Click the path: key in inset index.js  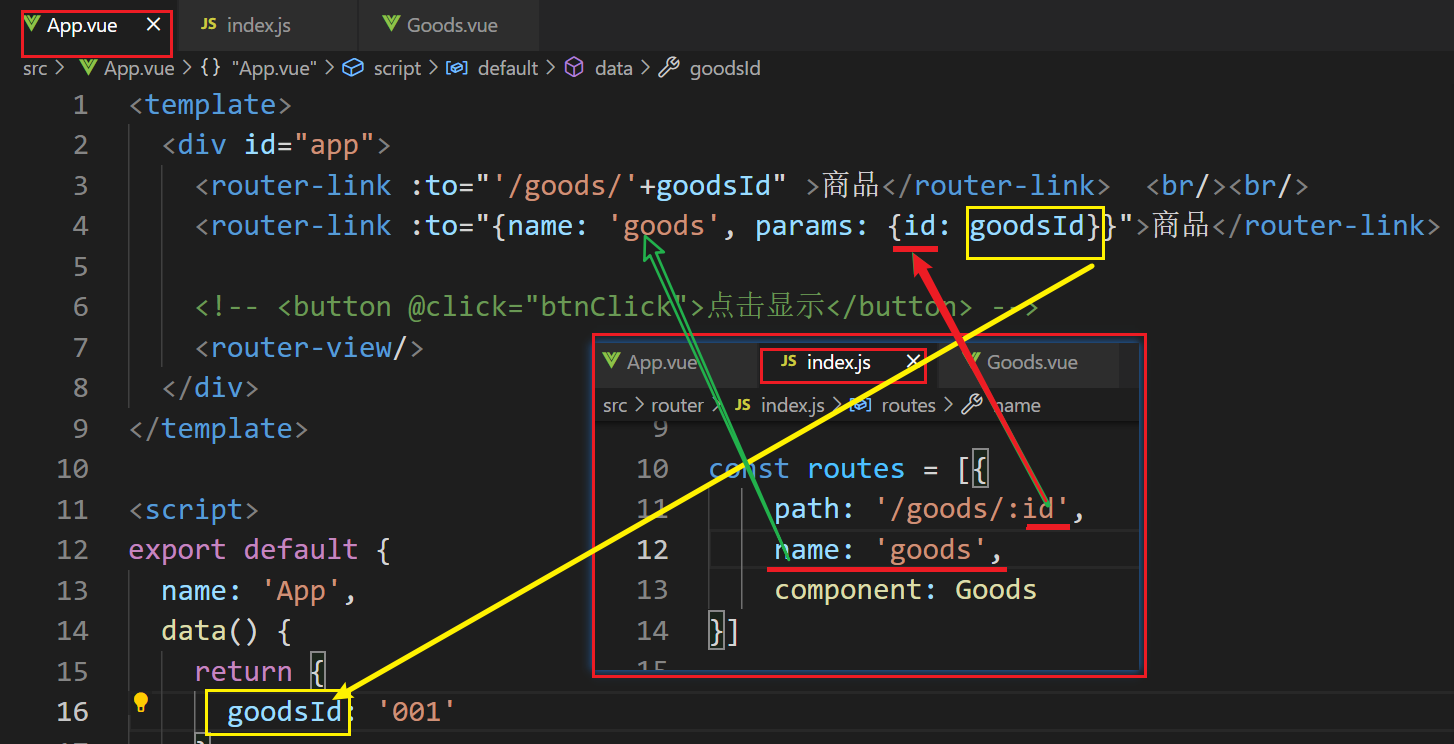814,509
